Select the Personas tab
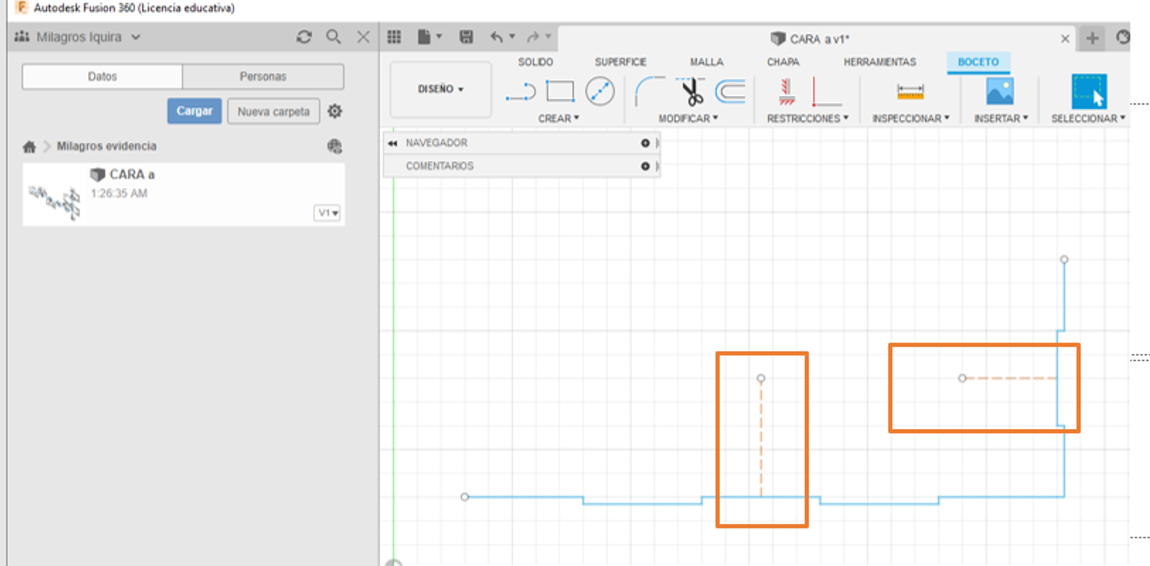 click(263, 76)
